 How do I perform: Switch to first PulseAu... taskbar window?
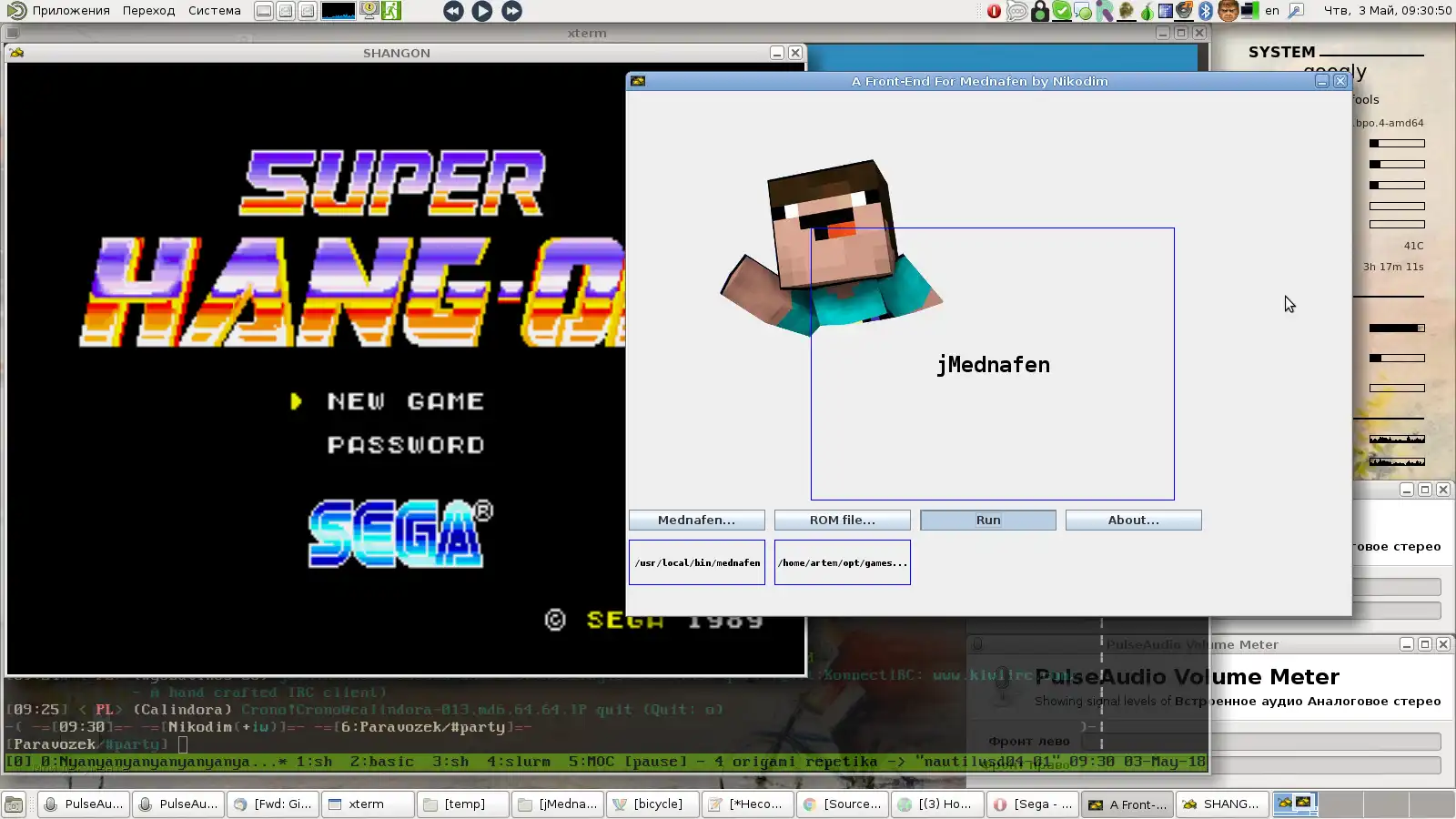[x=84, y=804]
